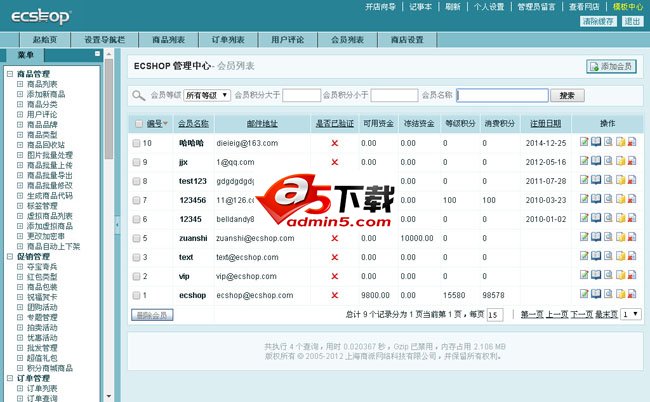Check the box for member number 5
This screenshot has height=402, width=650.
[136, 238]
